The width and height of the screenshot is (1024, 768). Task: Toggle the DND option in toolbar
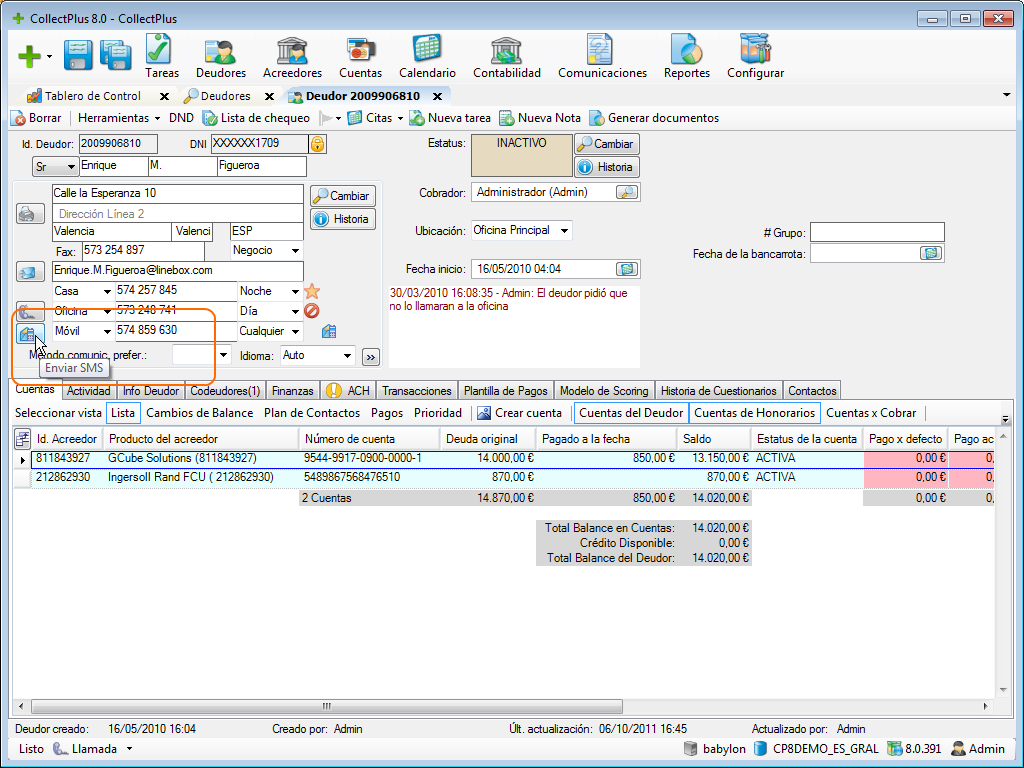pos(181,118)
